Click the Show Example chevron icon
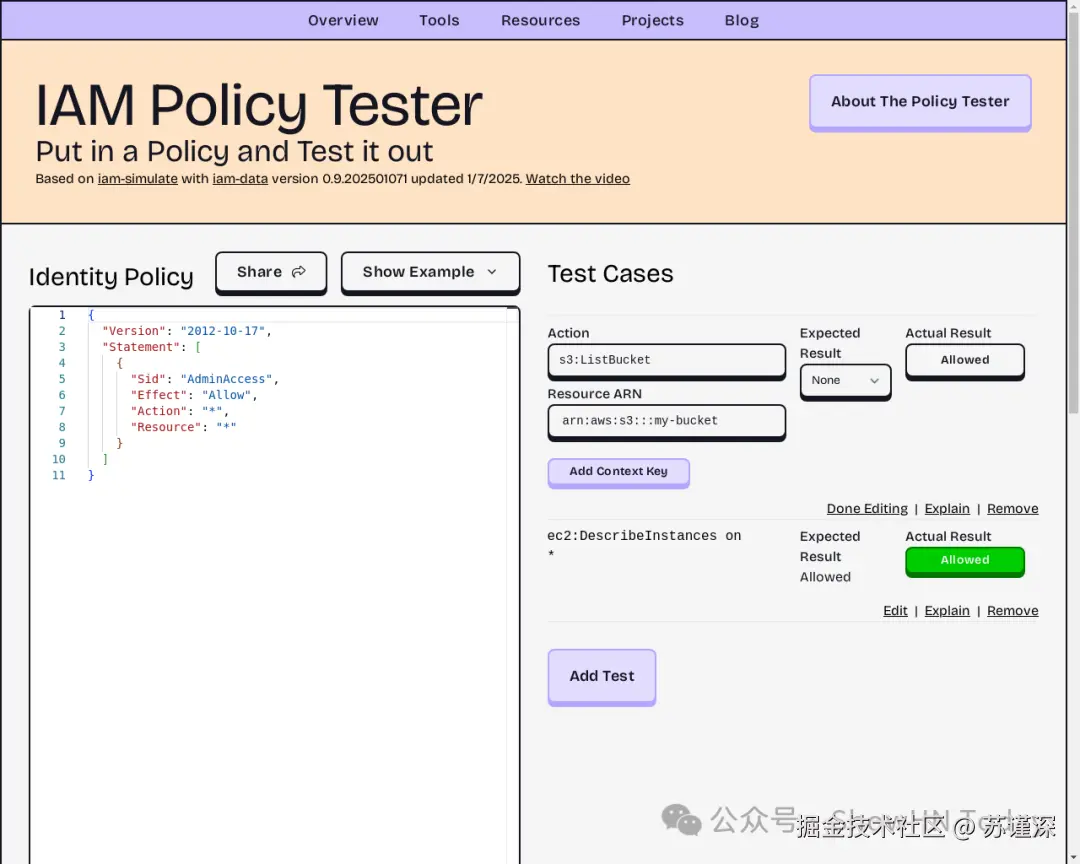The image size is (1080, 864). click(x=492, y=272)
